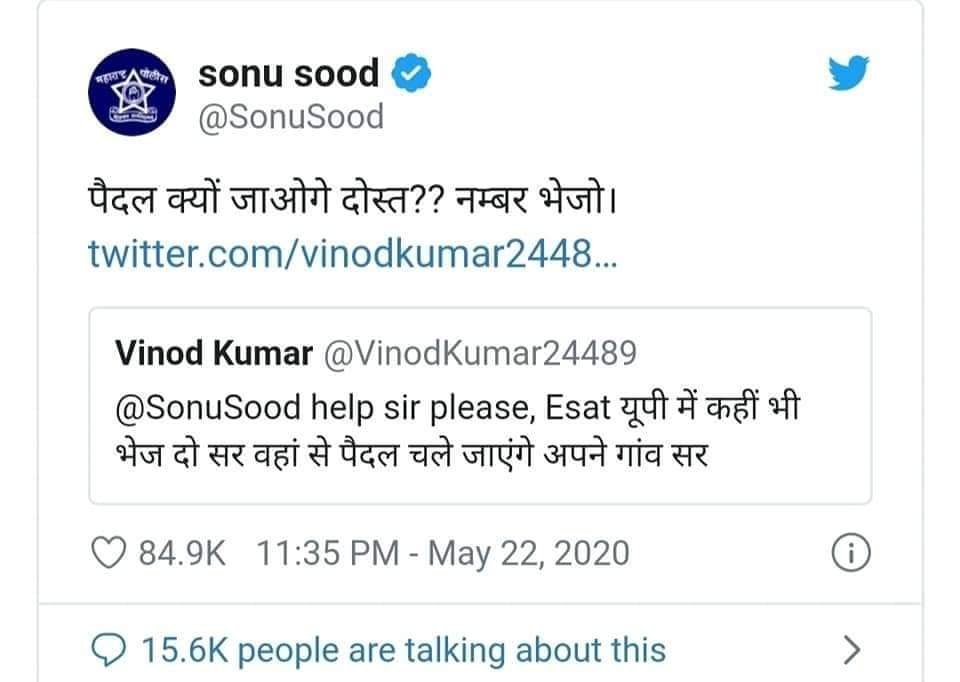Open the quoted tweet card body
Screen dimensions: 960x682
click(x=480, y=406)
